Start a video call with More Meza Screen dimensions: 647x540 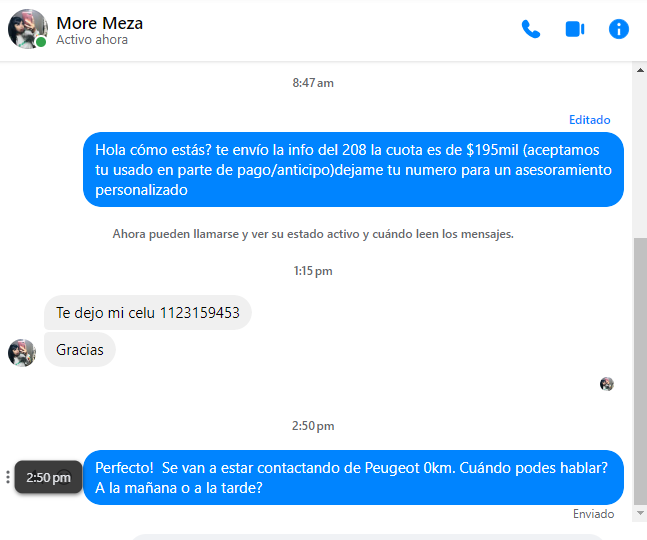click(575, 29)
